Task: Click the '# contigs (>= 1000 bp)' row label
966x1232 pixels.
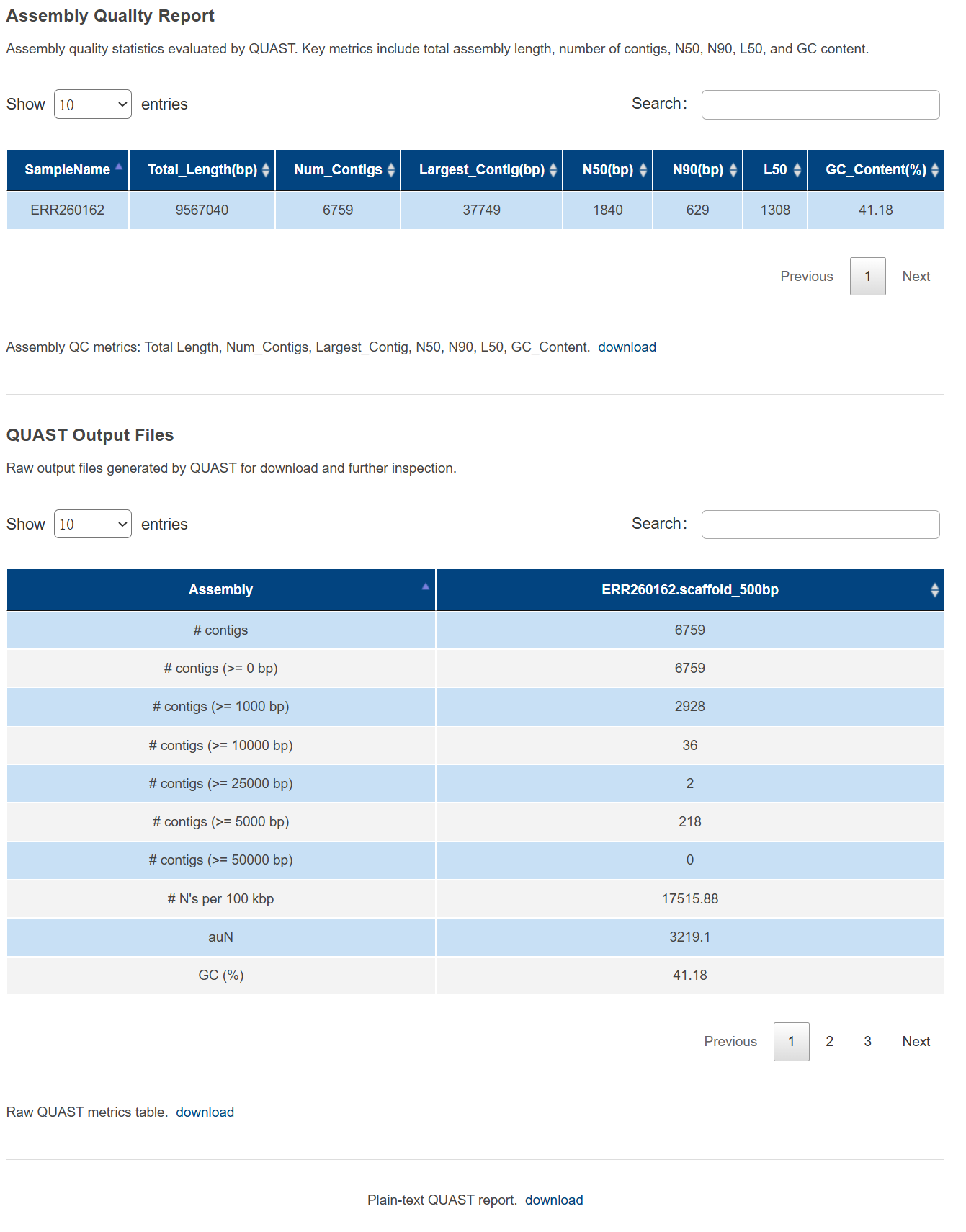Action: click(221, 707)
